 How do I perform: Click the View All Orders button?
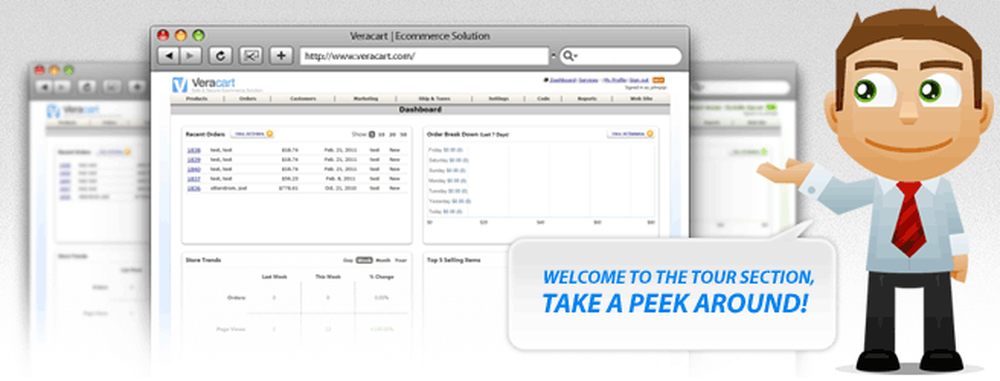(x=252, y=134)
